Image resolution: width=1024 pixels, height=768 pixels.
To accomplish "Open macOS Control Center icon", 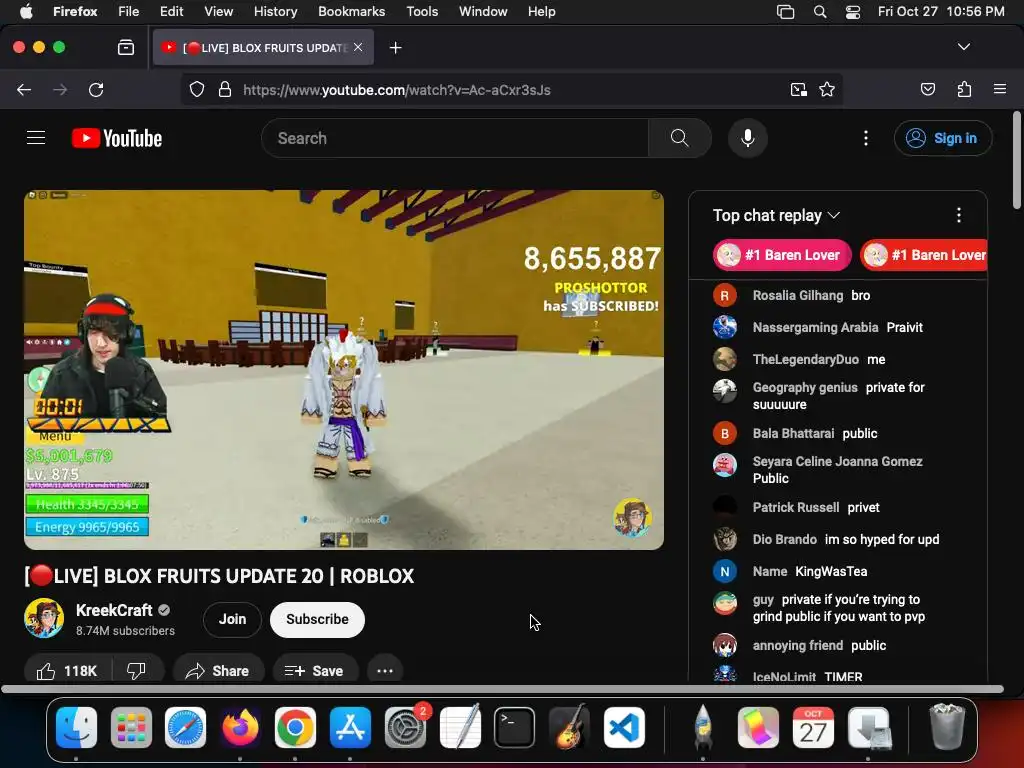I will point(852,12).
